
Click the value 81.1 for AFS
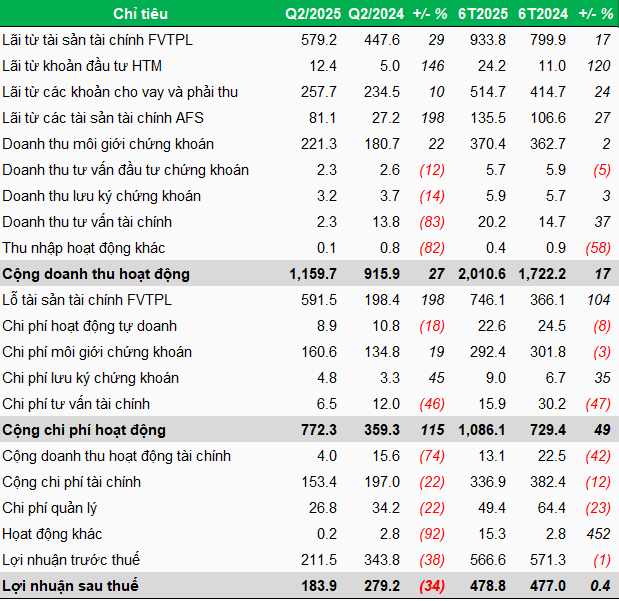tap(323, 118)
